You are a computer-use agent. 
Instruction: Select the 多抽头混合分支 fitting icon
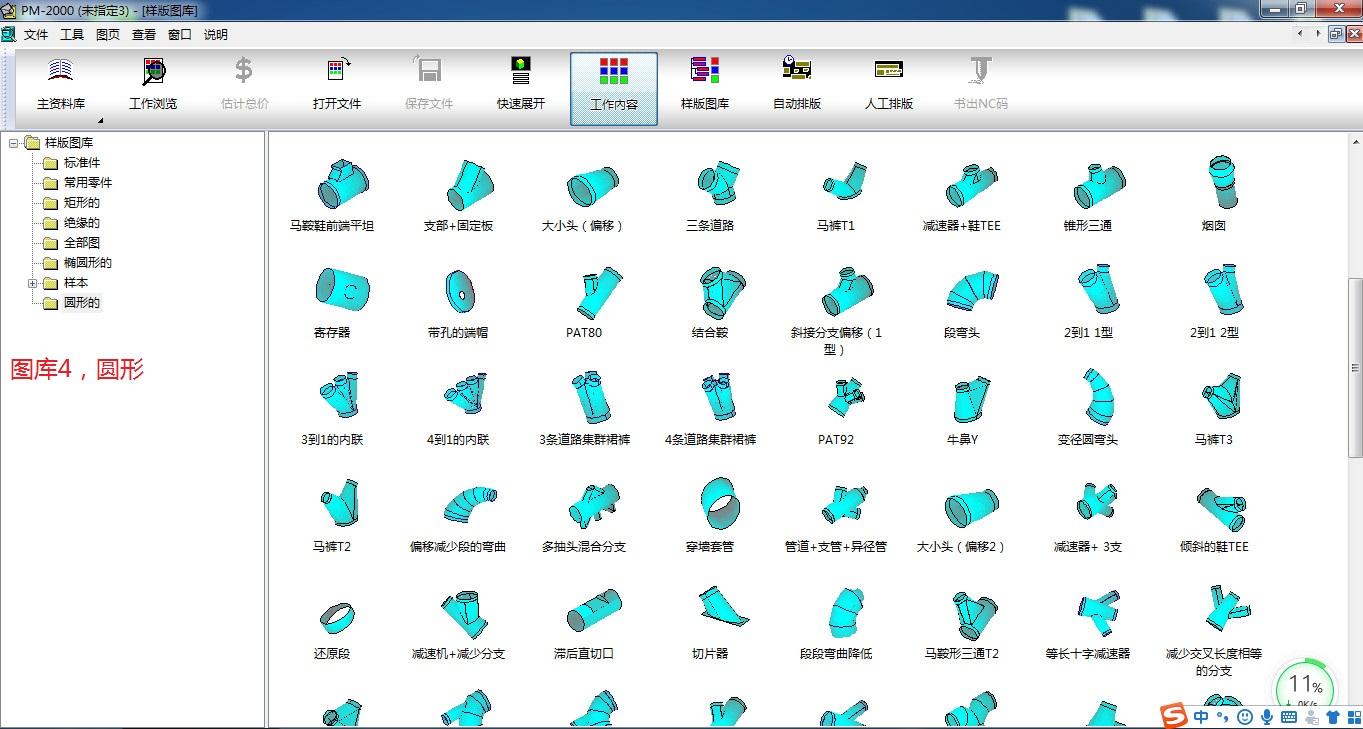point(595,505)
